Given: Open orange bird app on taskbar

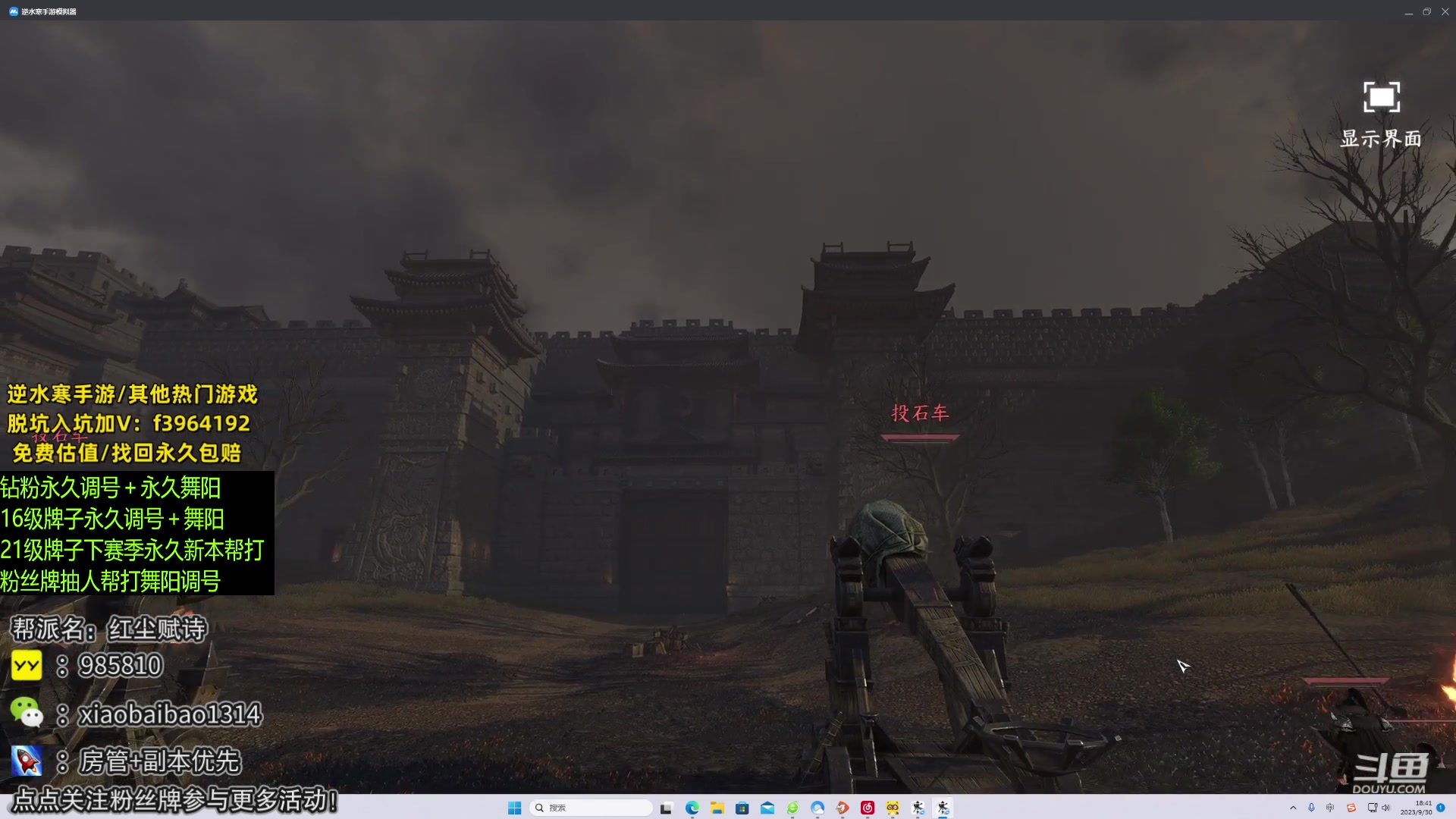Looking at the screenshot, I should coord(843,808).
